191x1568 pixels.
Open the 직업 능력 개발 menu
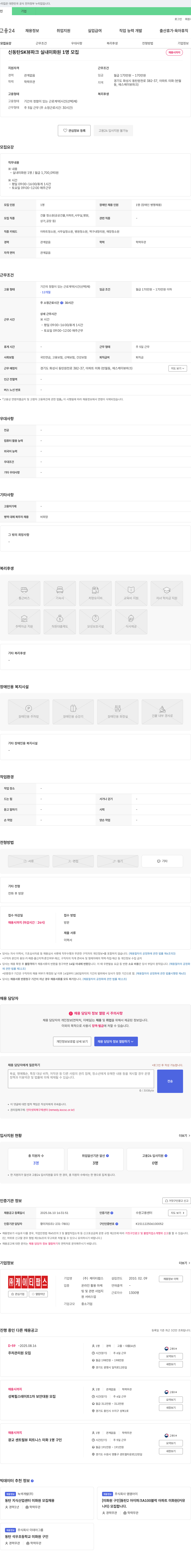(x=131, y=31)
